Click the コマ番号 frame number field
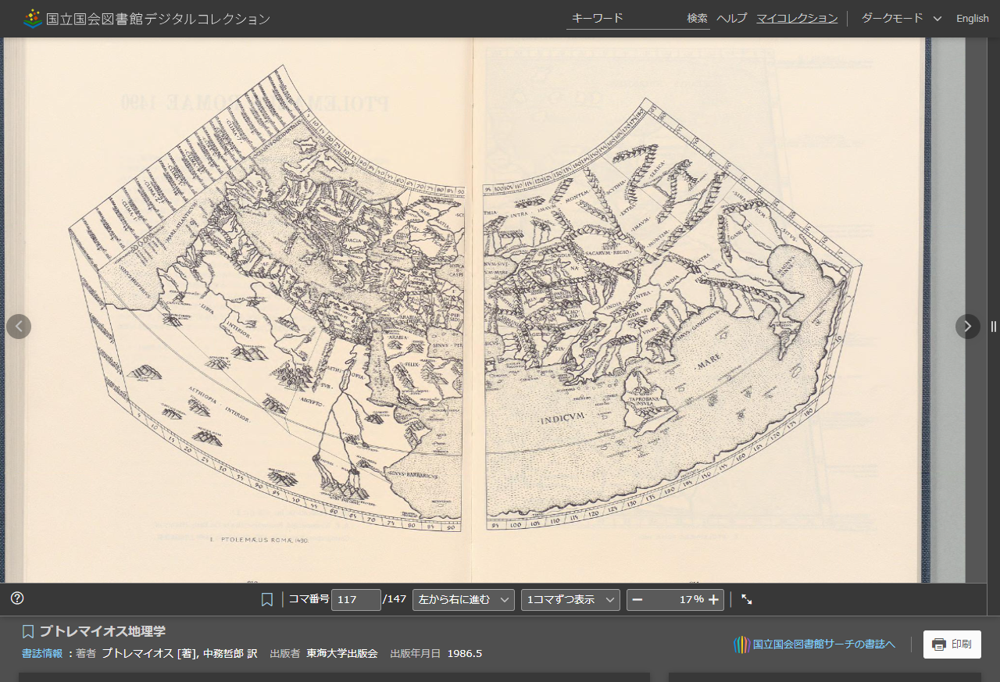This screenshot has width=1000, height=682. point(355,600)
